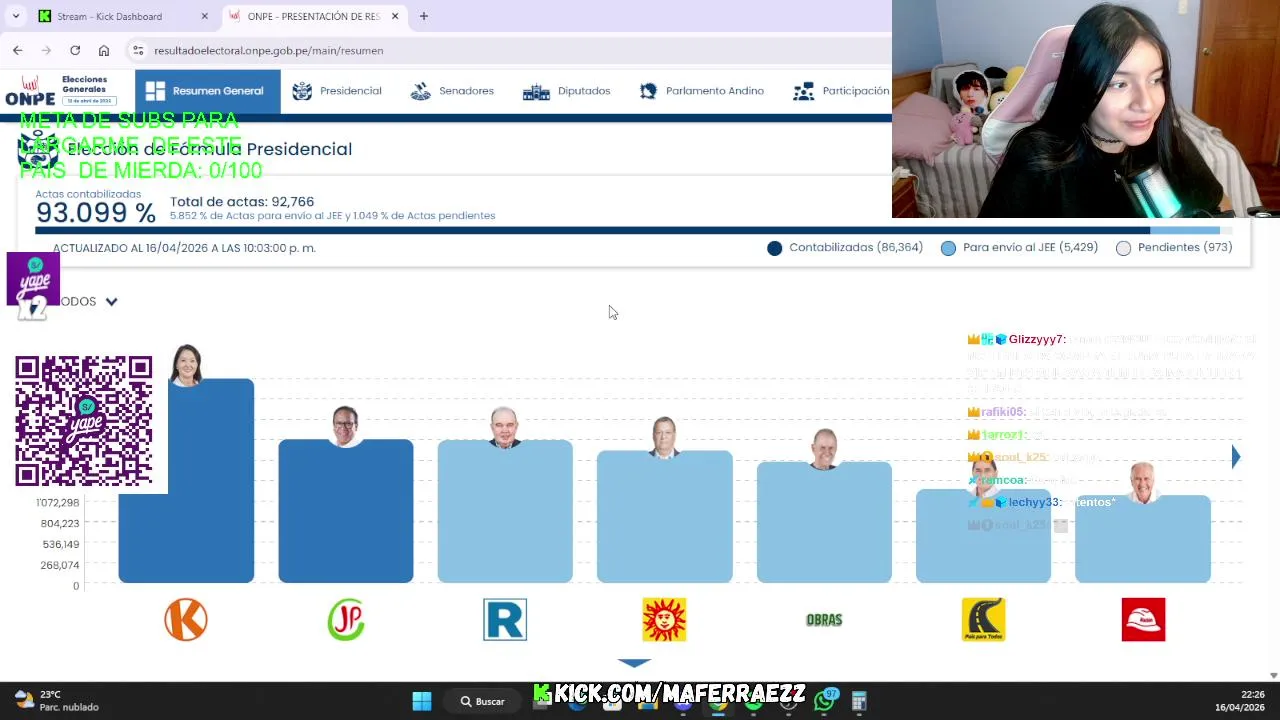Click the red hat party candidate bar
The width and height of the screenshot is (1280, 720).
point(1143,539)
